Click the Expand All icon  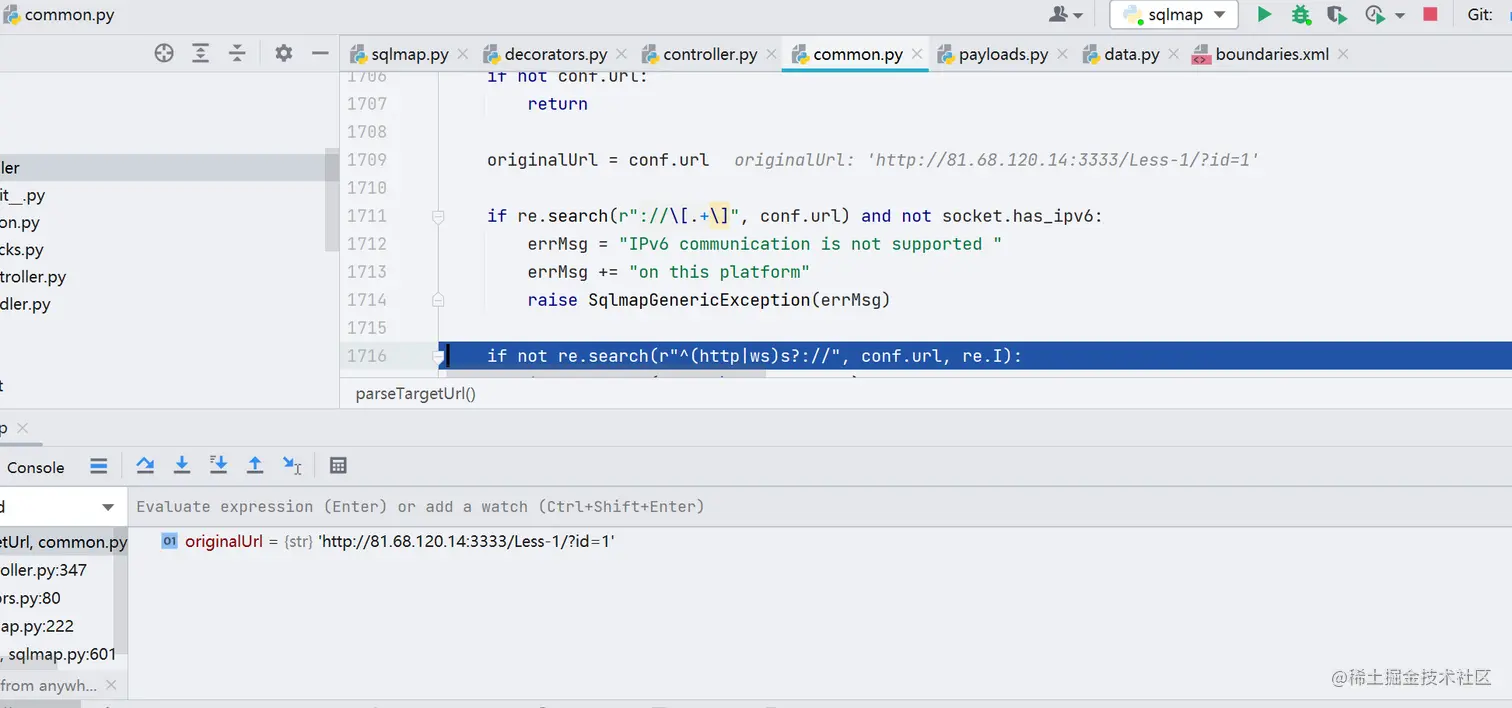point(200,53)
